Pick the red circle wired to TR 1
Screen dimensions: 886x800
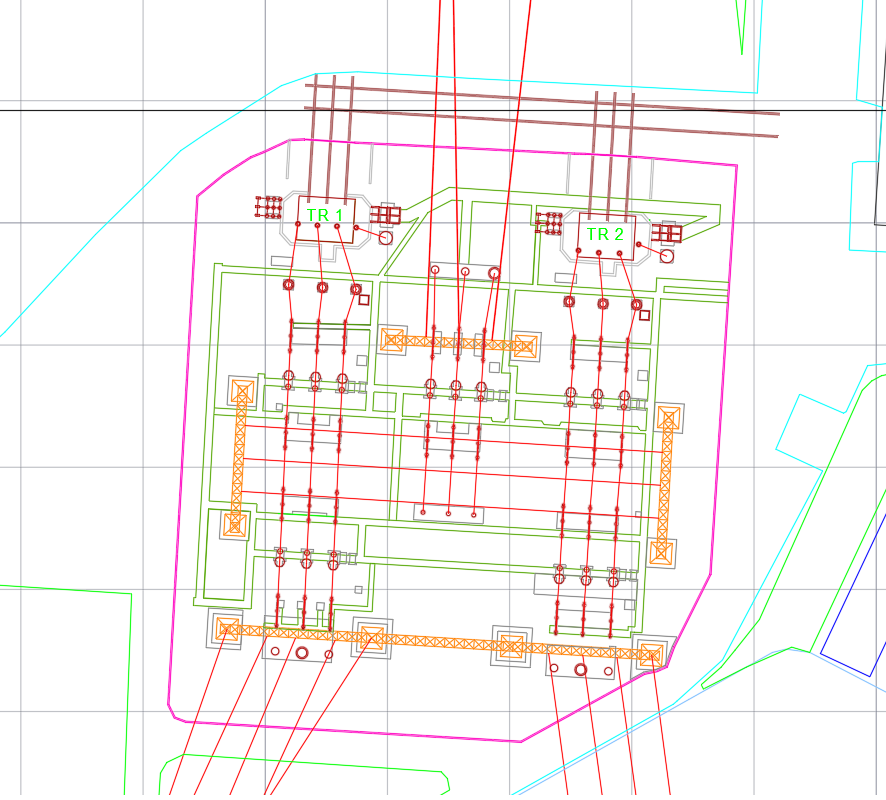click(x=385, y=238)
